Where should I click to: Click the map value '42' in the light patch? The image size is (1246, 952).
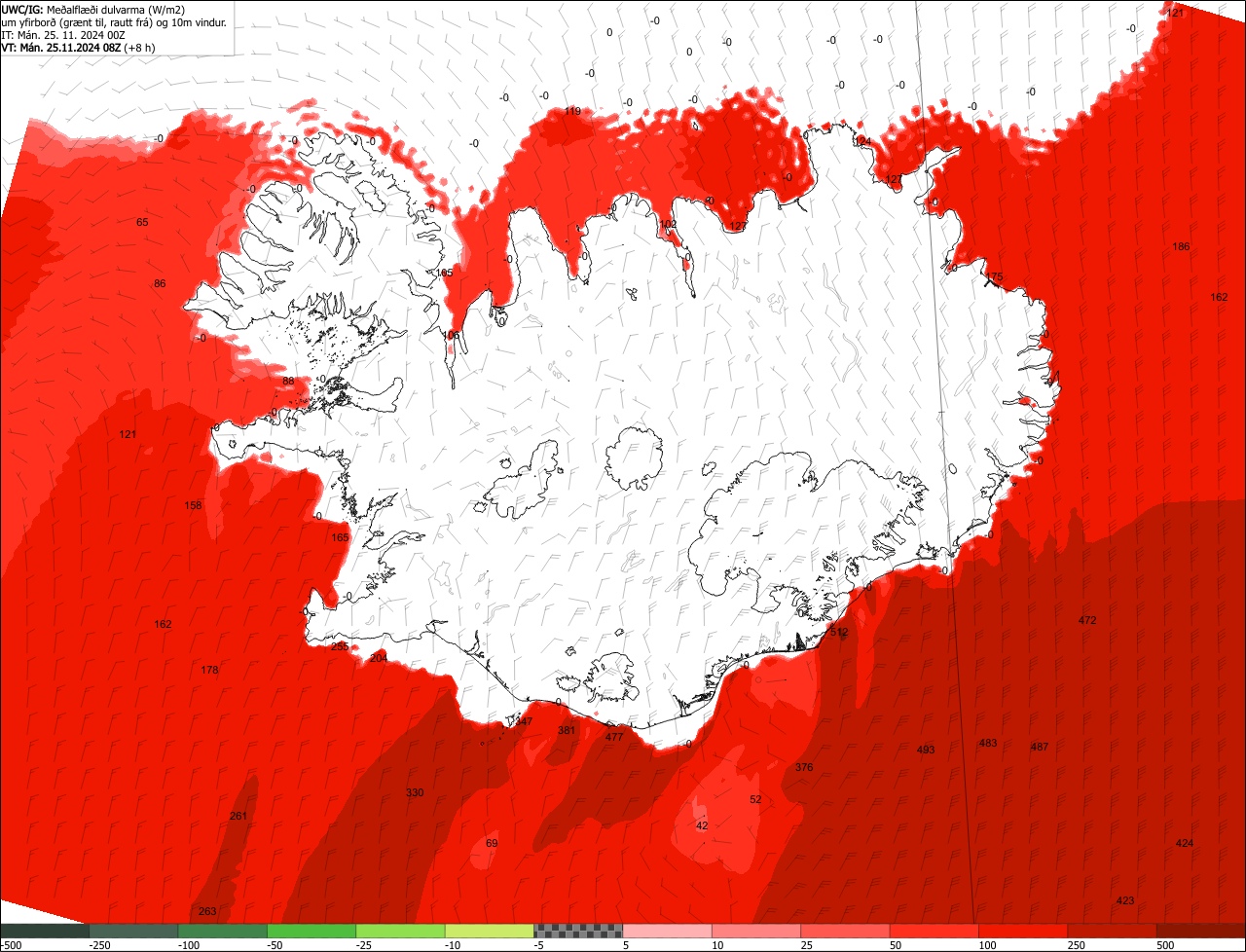[702, 825]
